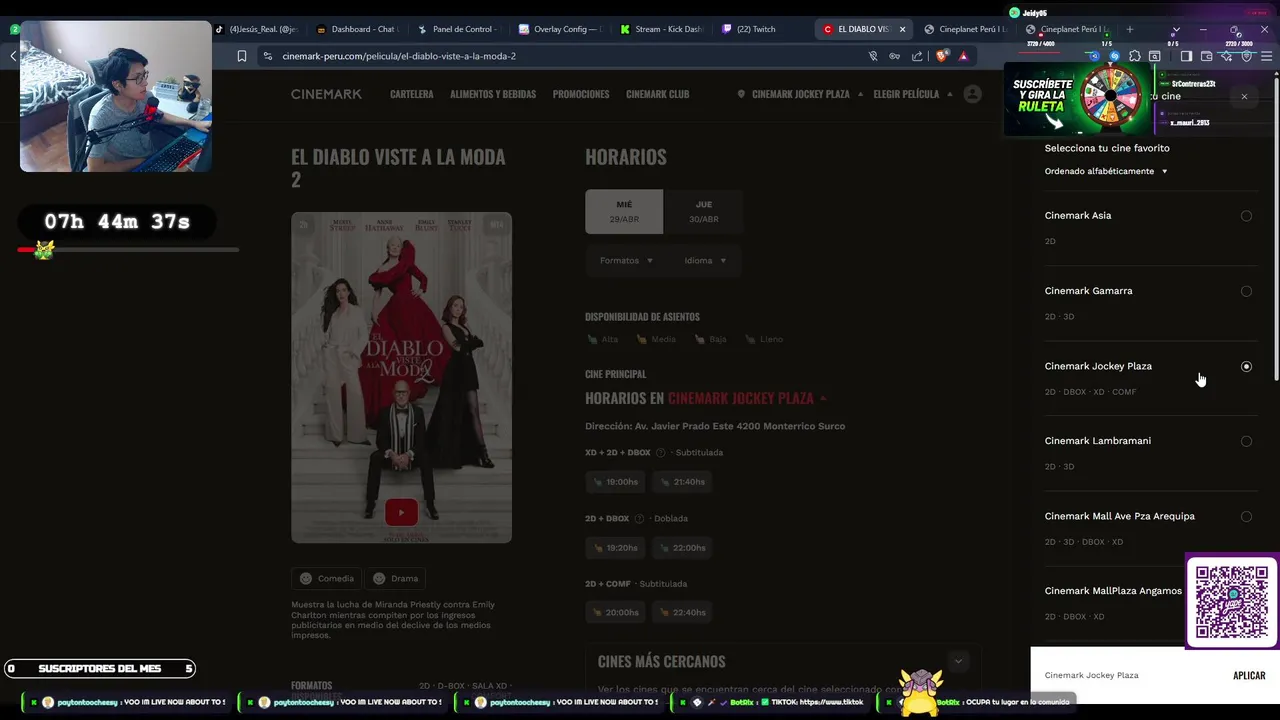Choose the 21:40hs showtime

point(682,482)
